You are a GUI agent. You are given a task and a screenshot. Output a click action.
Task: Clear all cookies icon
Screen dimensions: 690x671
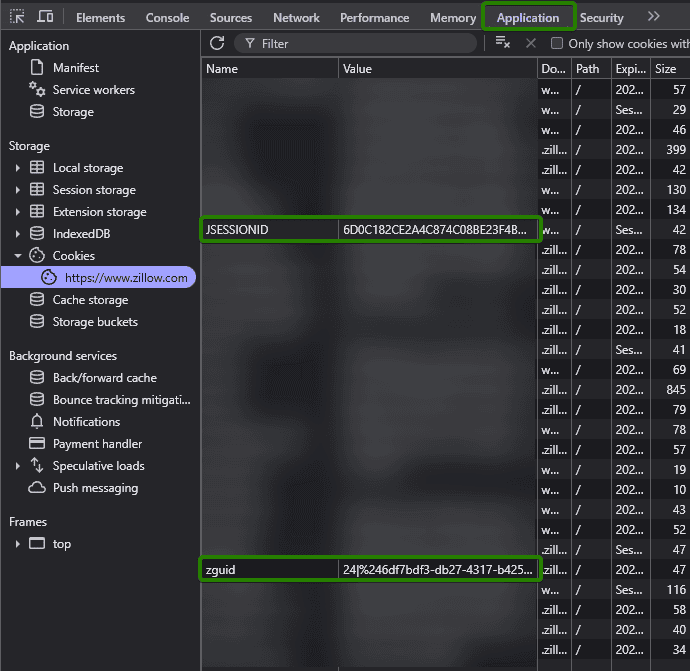click(502, 43)
